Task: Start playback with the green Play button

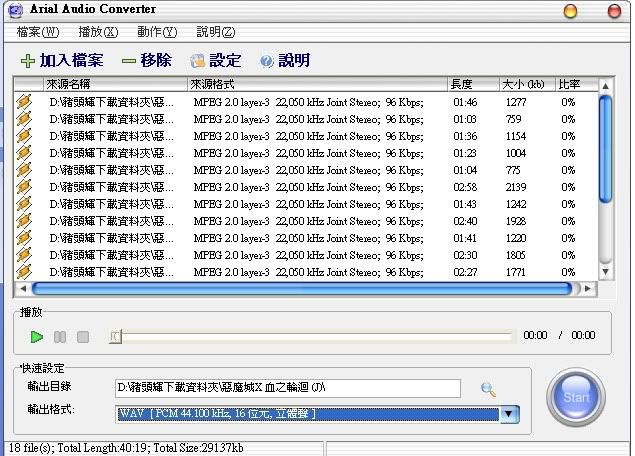Action: (37, 337)
